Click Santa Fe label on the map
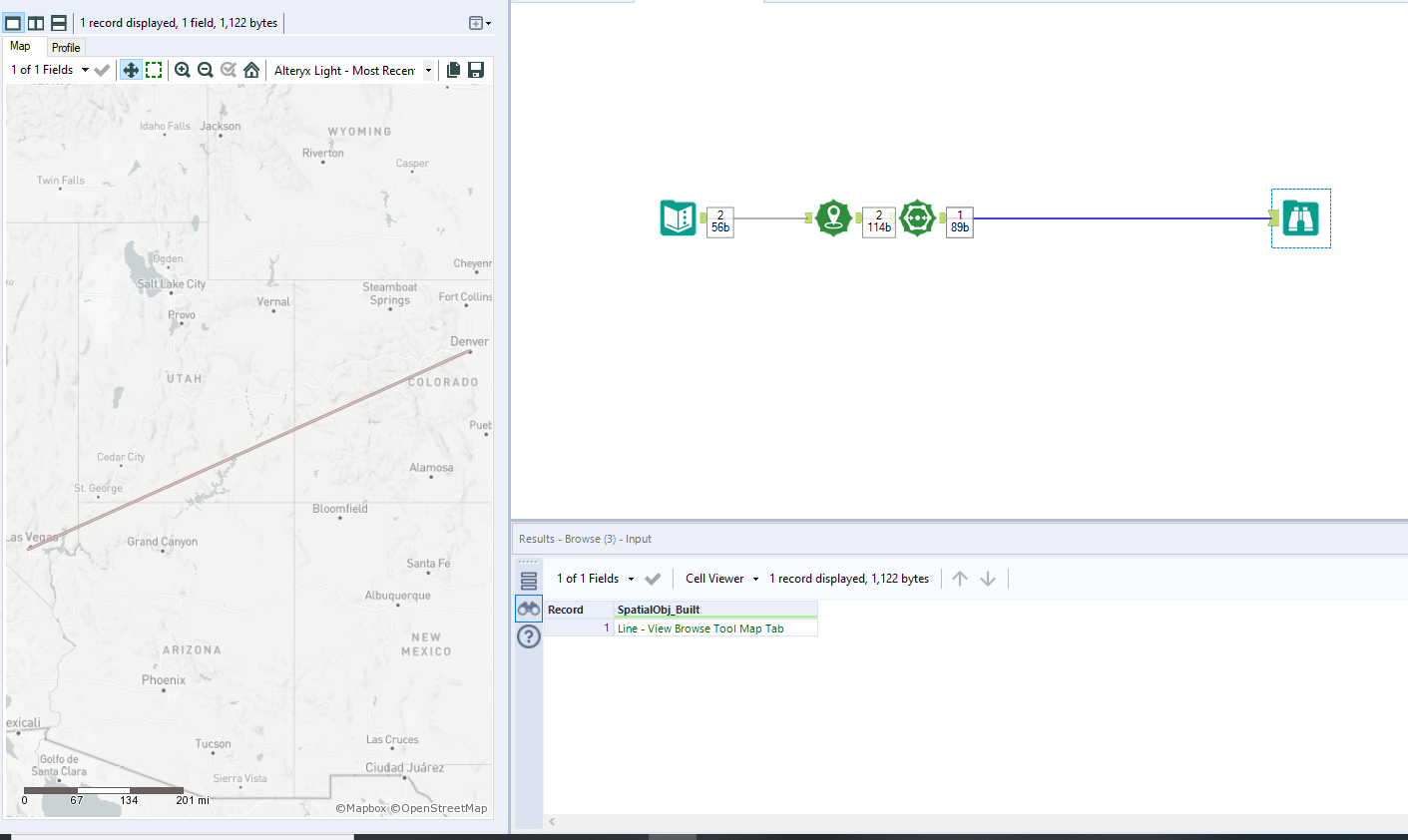Screen dimensions: 1408x840 tap(428, 564)
